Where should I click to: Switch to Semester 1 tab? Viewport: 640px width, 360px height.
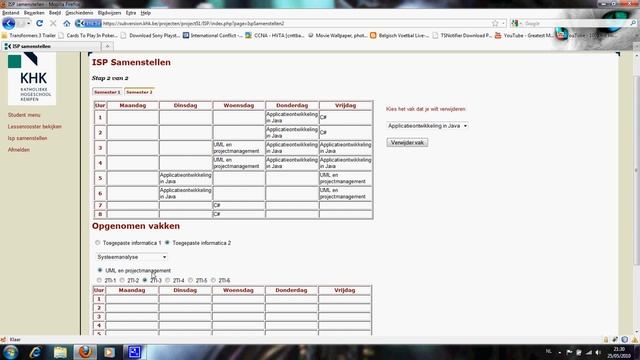[108, 92]
